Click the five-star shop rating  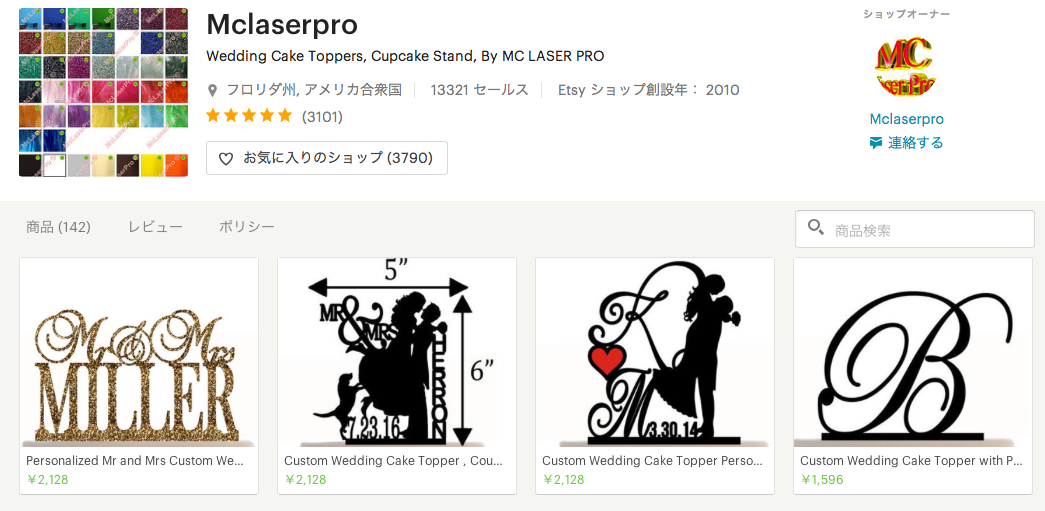249,116
